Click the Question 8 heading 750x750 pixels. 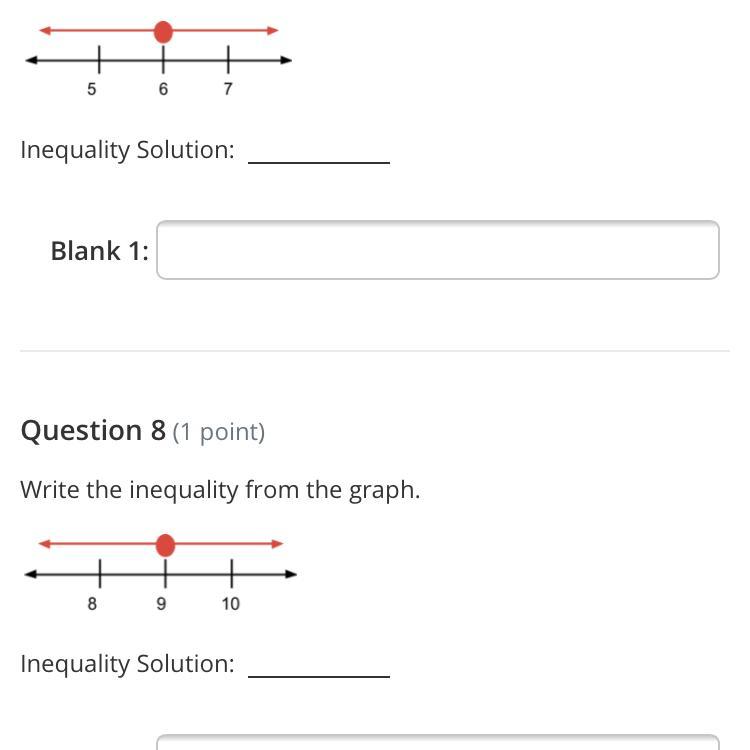[93, 431]
